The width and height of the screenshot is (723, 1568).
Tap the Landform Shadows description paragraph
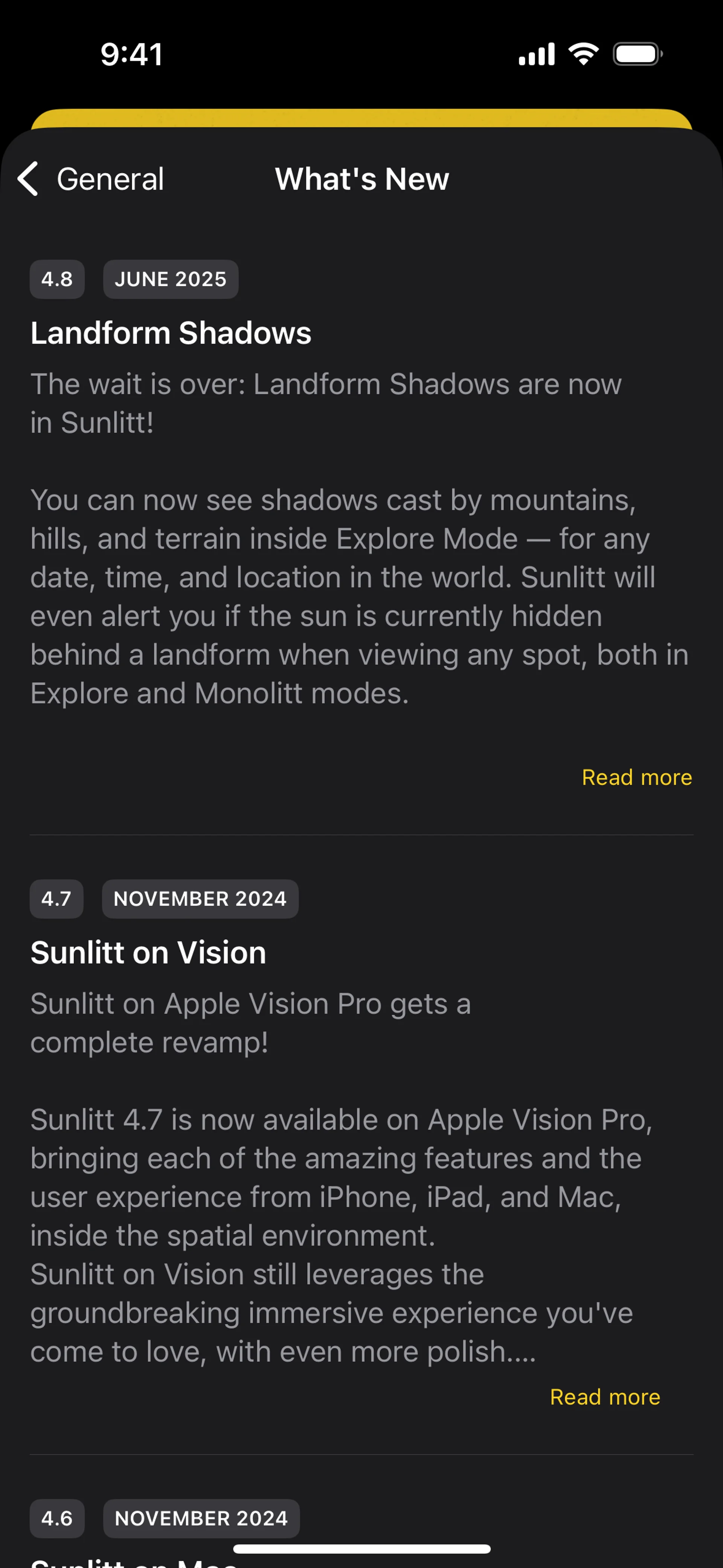[x=359, y=596]
